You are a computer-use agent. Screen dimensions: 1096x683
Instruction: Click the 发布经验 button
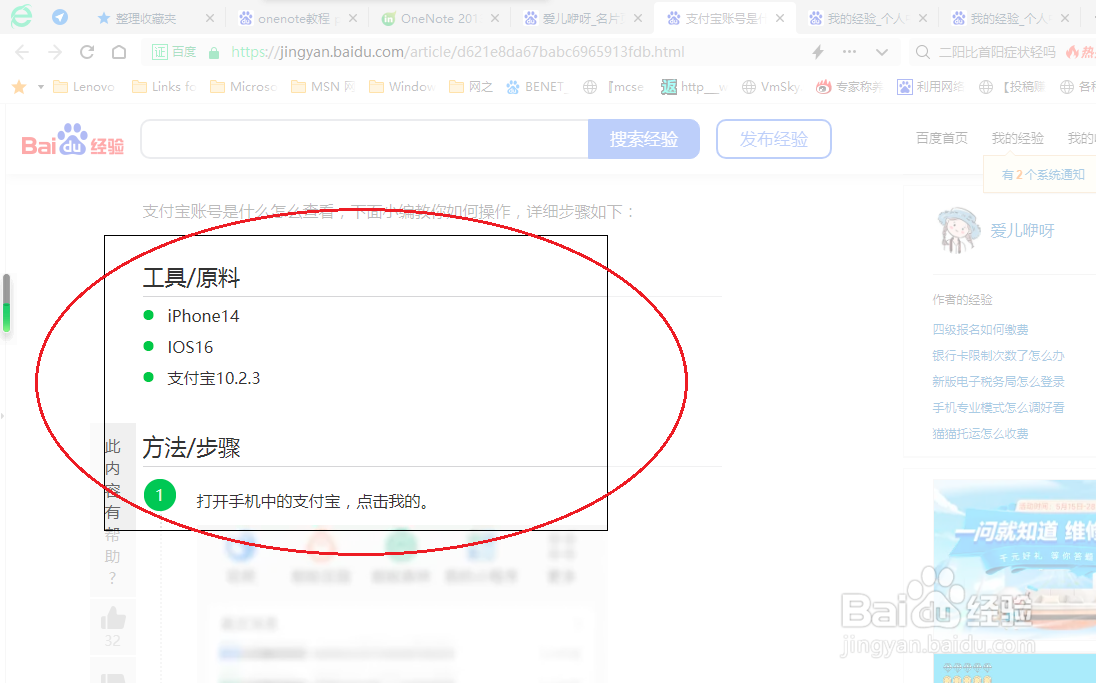(774, 139)
